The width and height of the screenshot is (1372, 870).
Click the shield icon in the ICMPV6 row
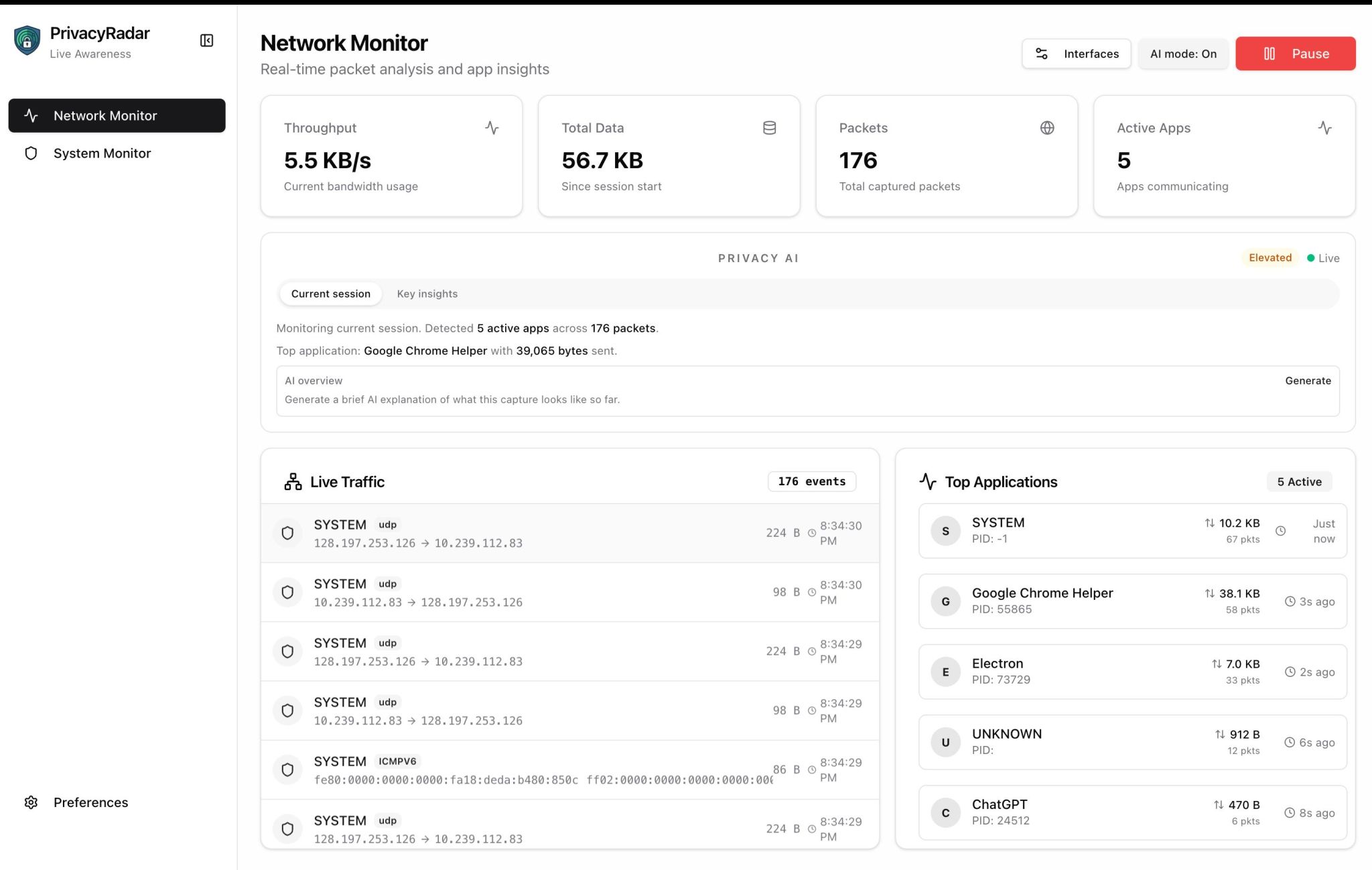(287, 770)
